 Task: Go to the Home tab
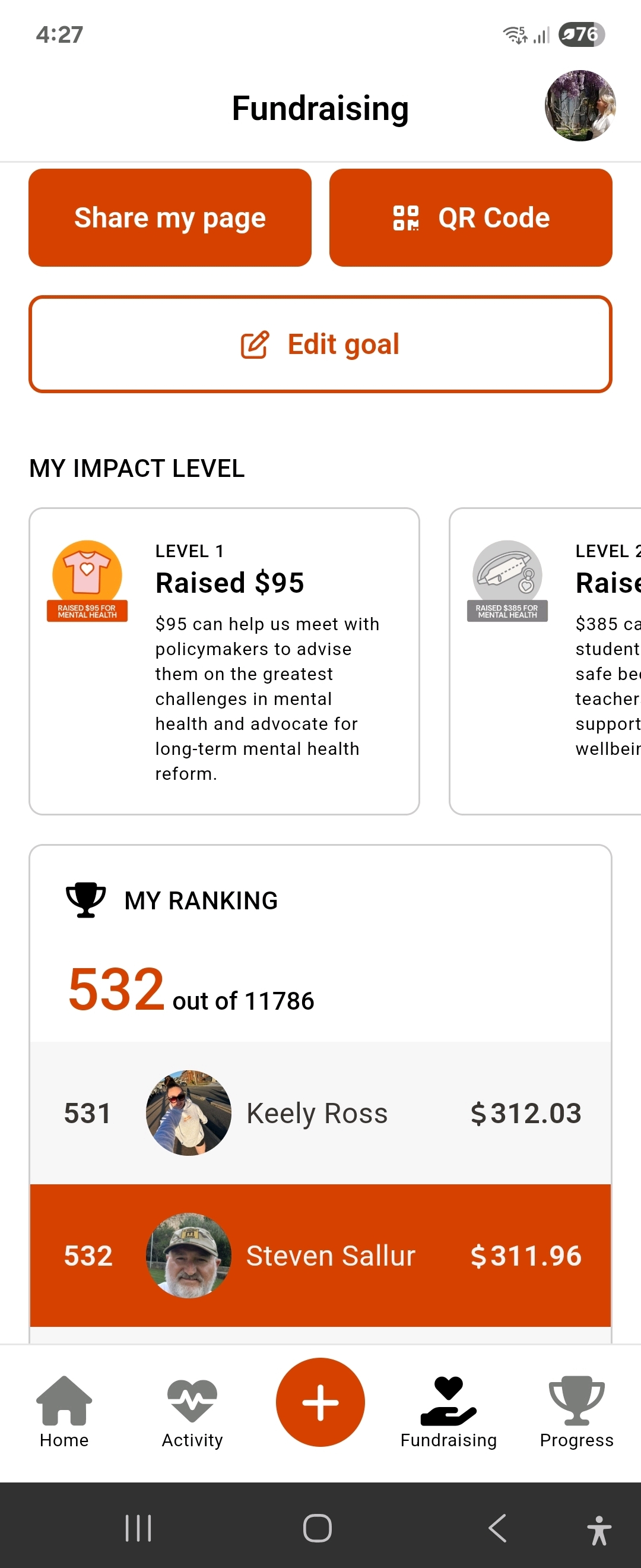click(64, 1412)
